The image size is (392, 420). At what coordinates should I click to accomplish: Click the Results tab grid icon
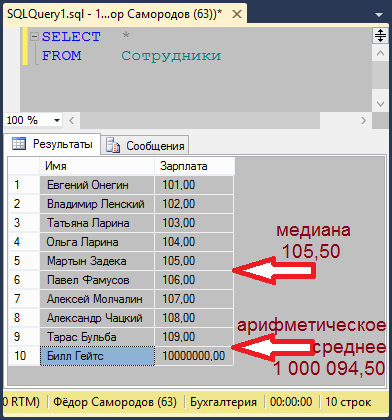point(19,143)
